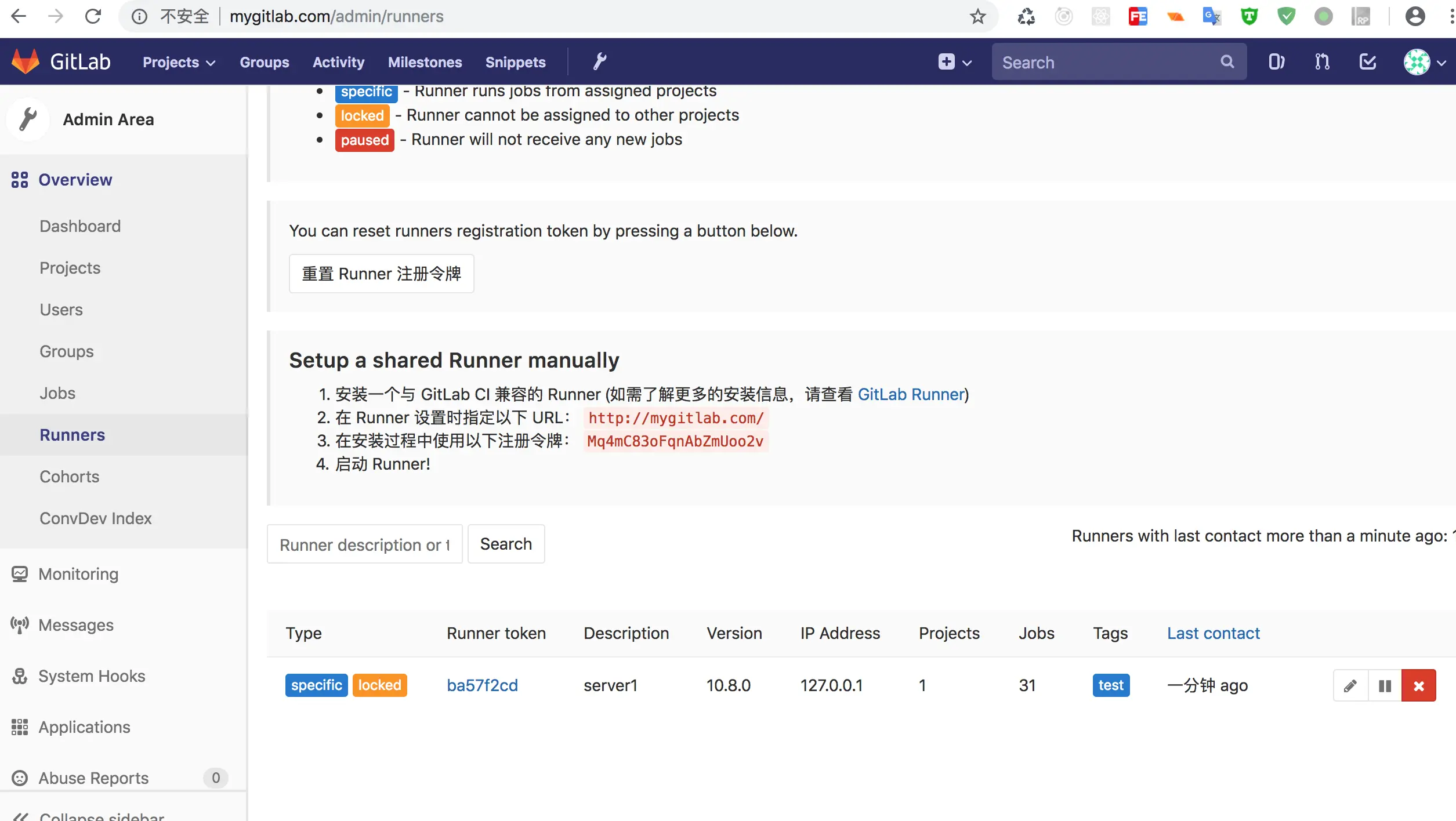Open the new item plus dropdown
The width and height of the screenshot is (1456, 821).
click(x=954, y=62)
